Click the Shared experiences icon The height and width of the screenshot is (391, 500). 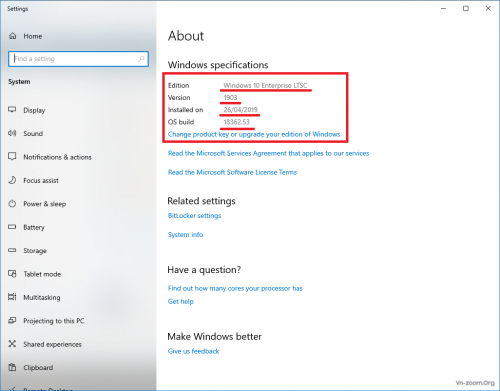click(12, 344)
